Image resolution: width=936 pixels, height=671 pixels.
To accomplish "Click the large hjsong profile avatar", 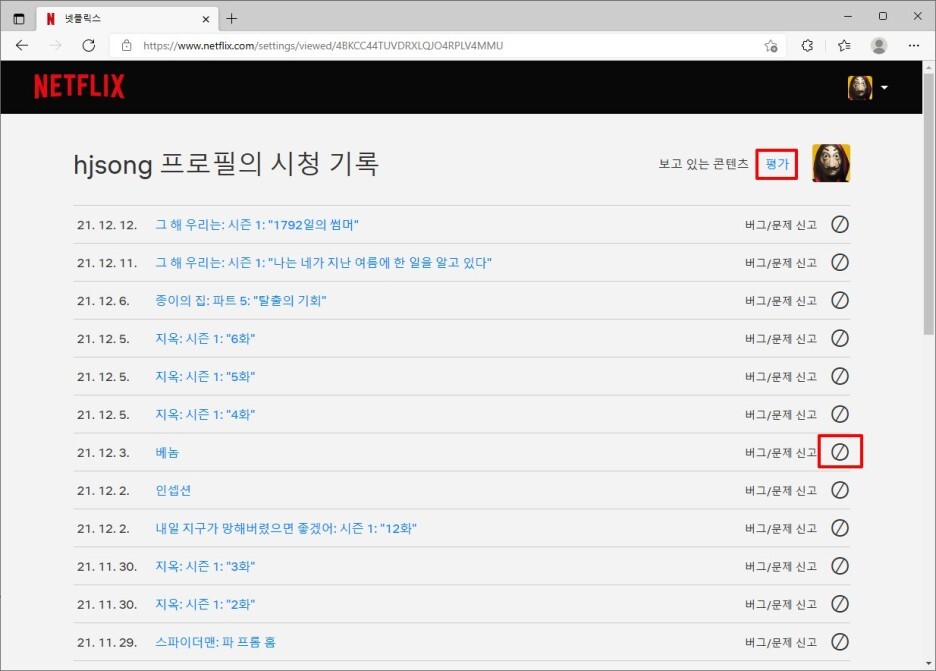I will click(831, 163).
